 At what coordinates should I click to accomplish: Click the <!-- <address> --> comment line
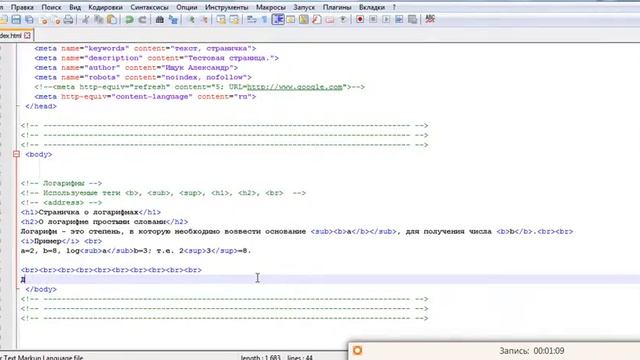click(61, 202)
